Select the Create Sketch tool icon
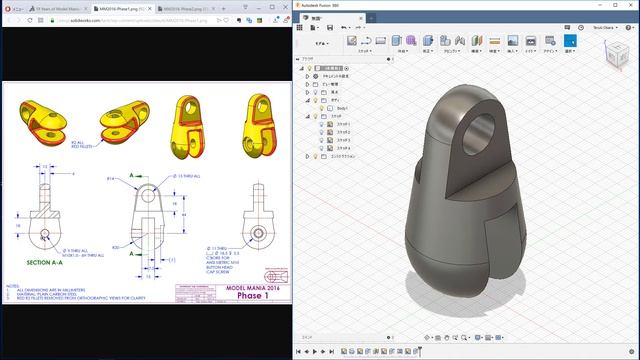640x360 pixels. [351, 40]
